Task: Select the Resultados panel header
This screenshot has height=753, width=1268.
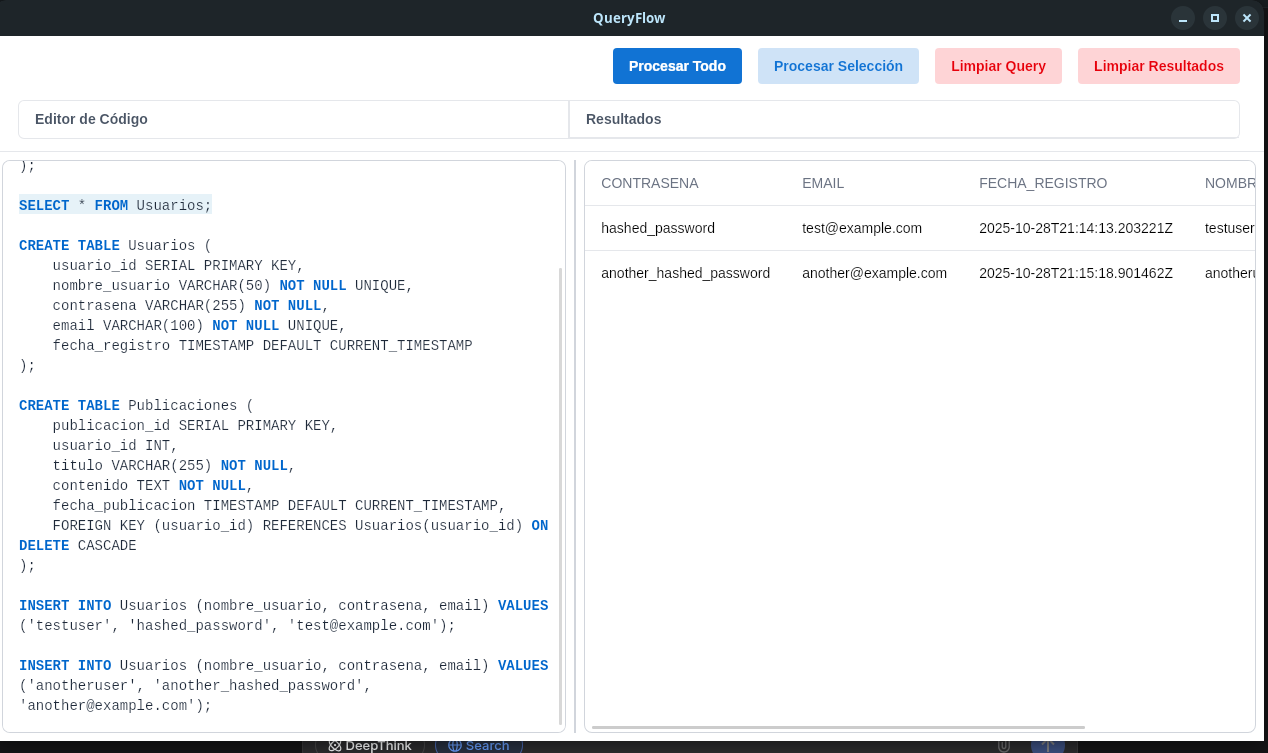Action: [x=904, y=119]
